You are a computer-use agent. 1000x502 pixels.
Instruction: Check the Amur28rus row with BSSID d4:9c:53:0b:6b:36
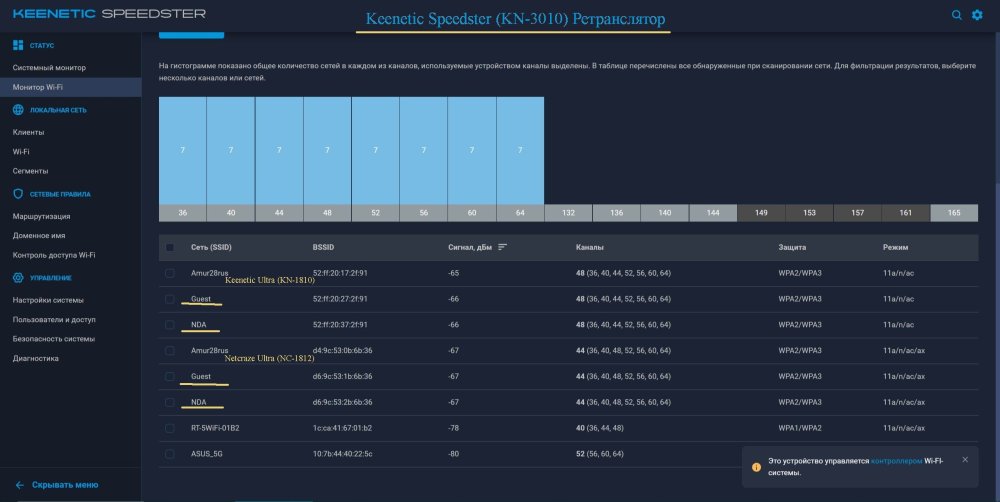click(x=170, y=351)
